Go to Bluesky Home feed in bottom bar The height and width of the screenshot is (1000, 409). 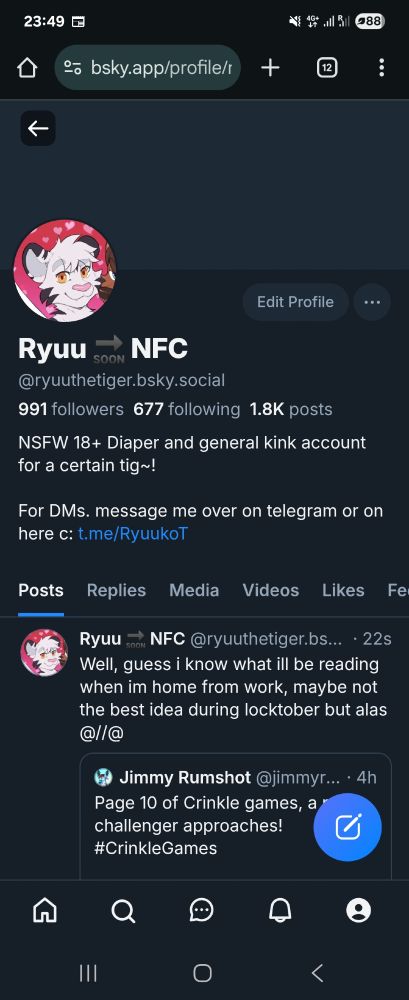coord(45,910)
